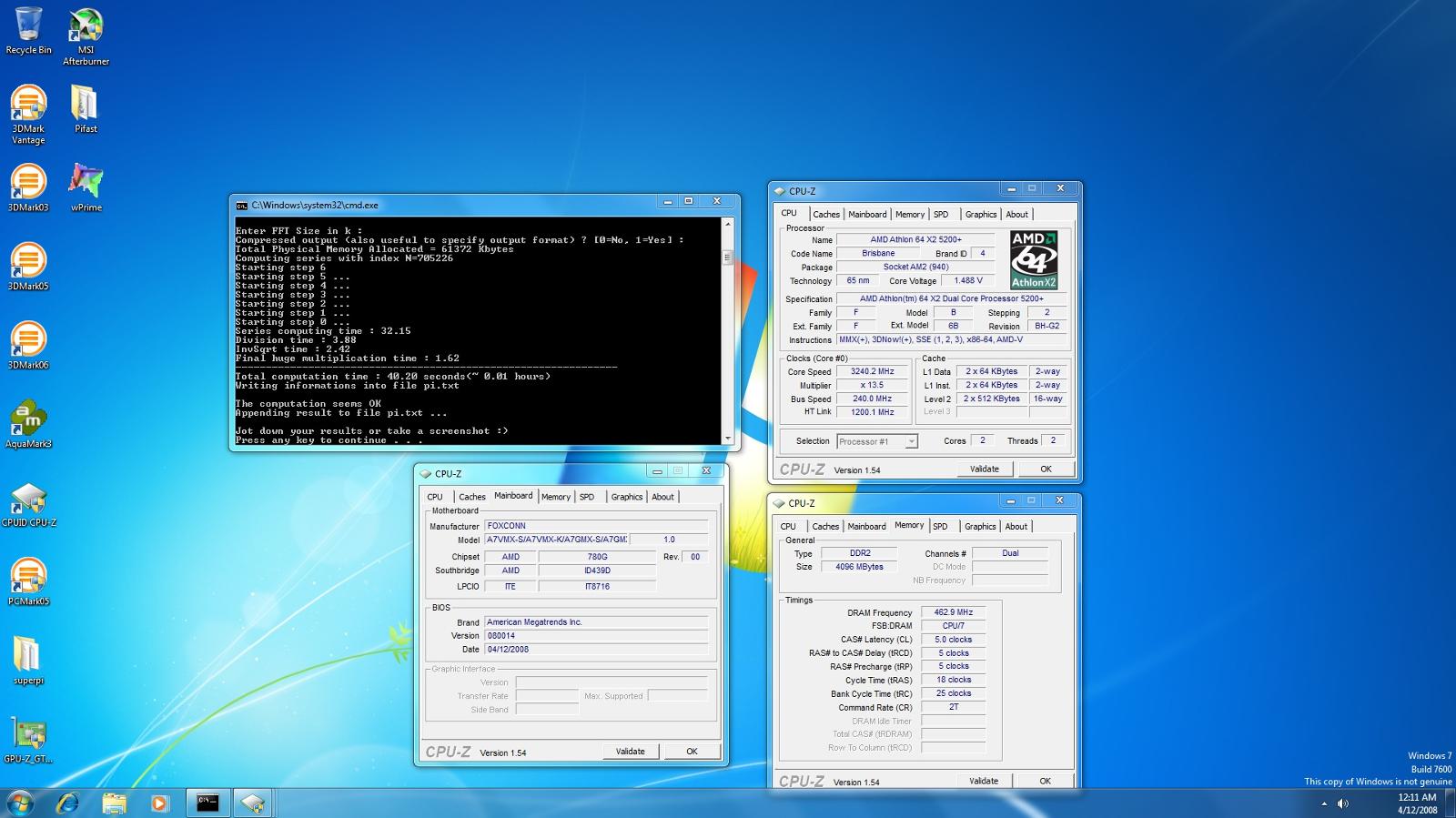Select the 3DMark05 desktop shortcut
Image resolution: width=1456 pixels, height=818 pixels.
pyautogui.click(x=28, y=266)
